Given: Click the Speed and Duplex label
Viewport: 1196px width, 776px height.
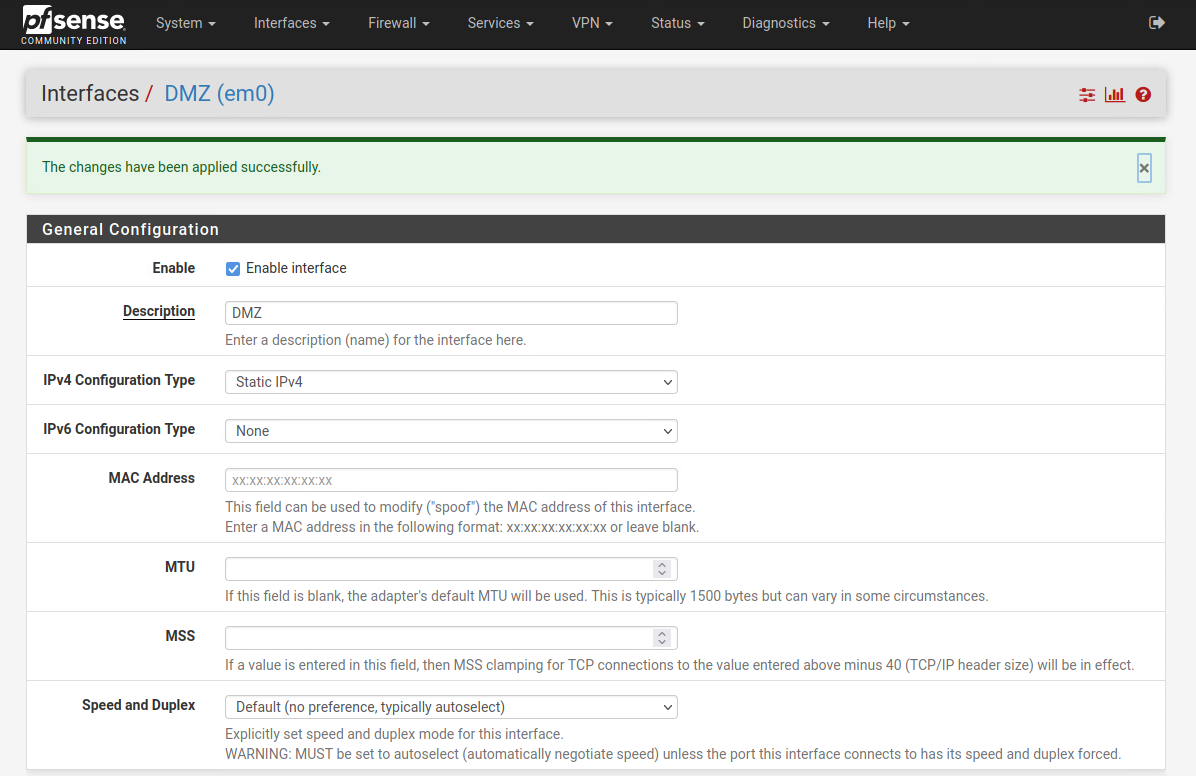Looking at the screenshot, I should (x=139, y=705).
